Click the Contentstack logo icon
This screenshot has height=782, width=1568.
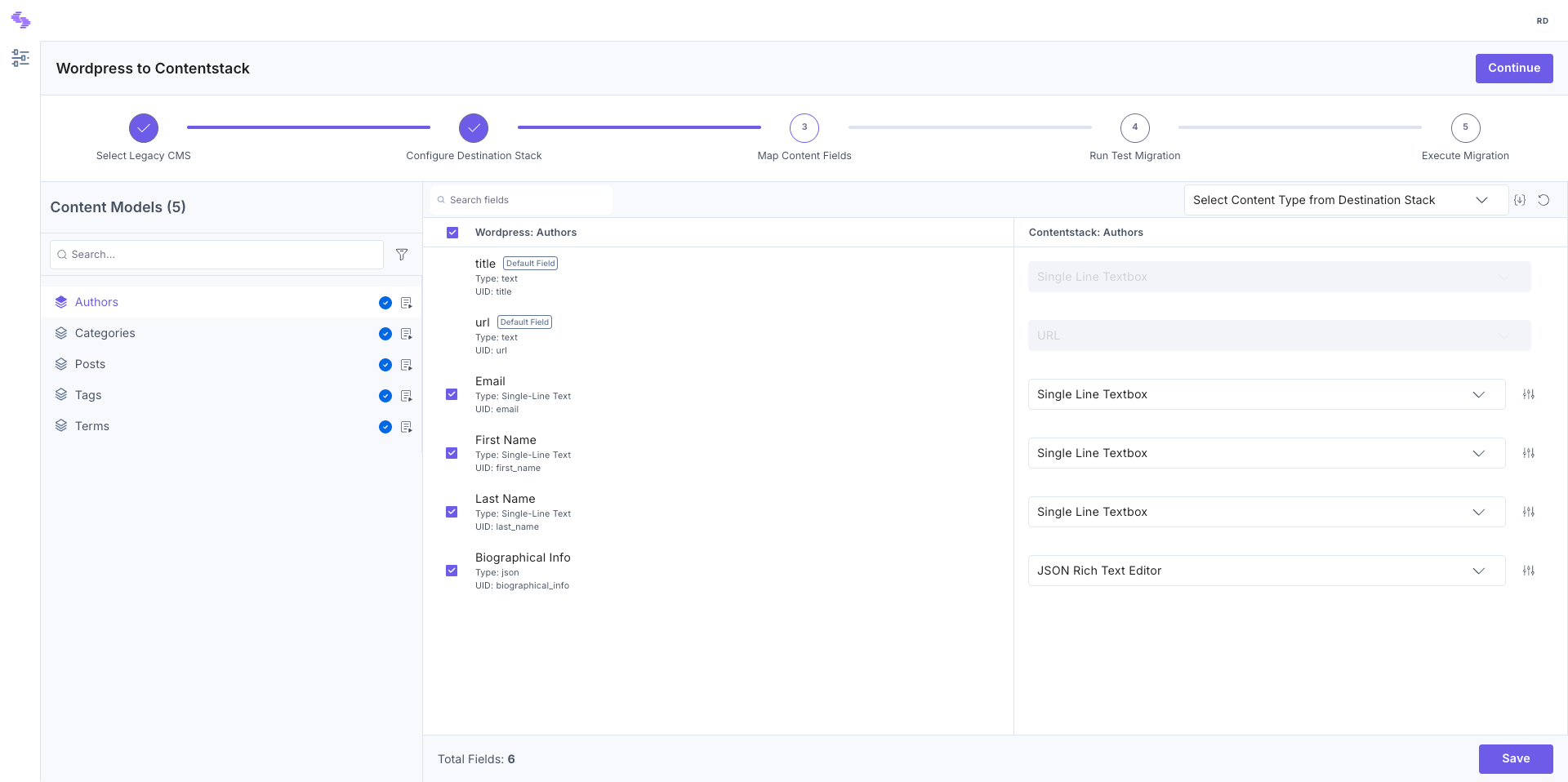click(20, 20)
